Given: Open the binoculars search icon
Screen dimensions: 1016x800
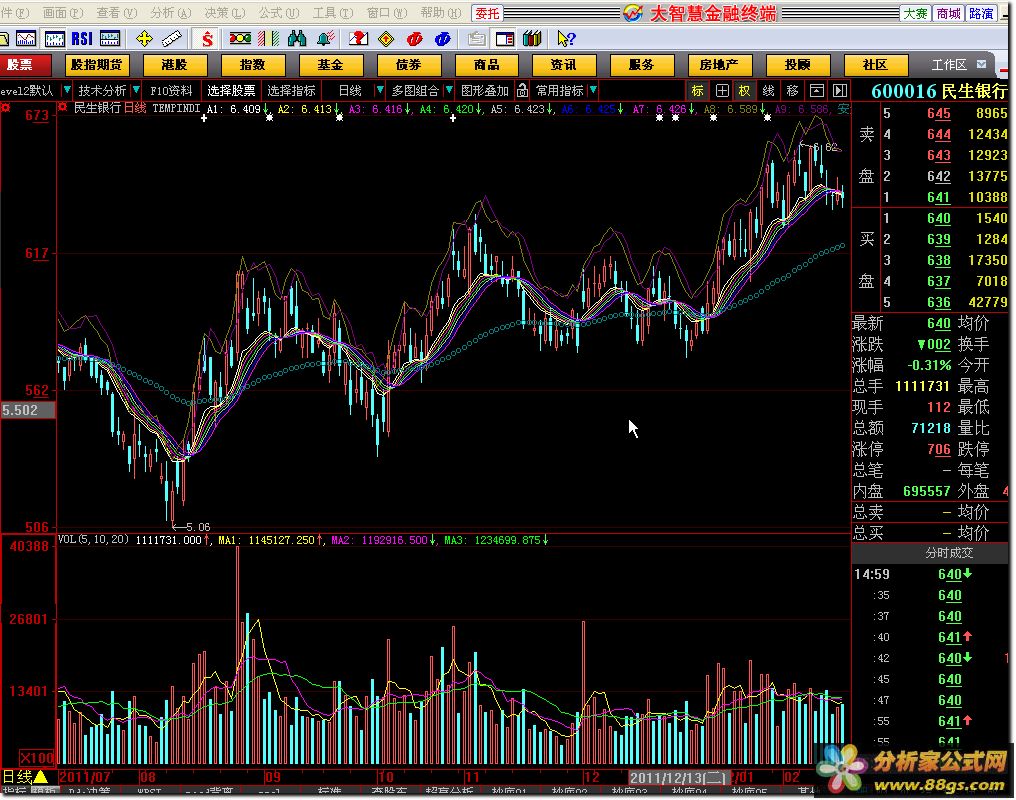Looking at the screenshot, I should coord(297,39).
